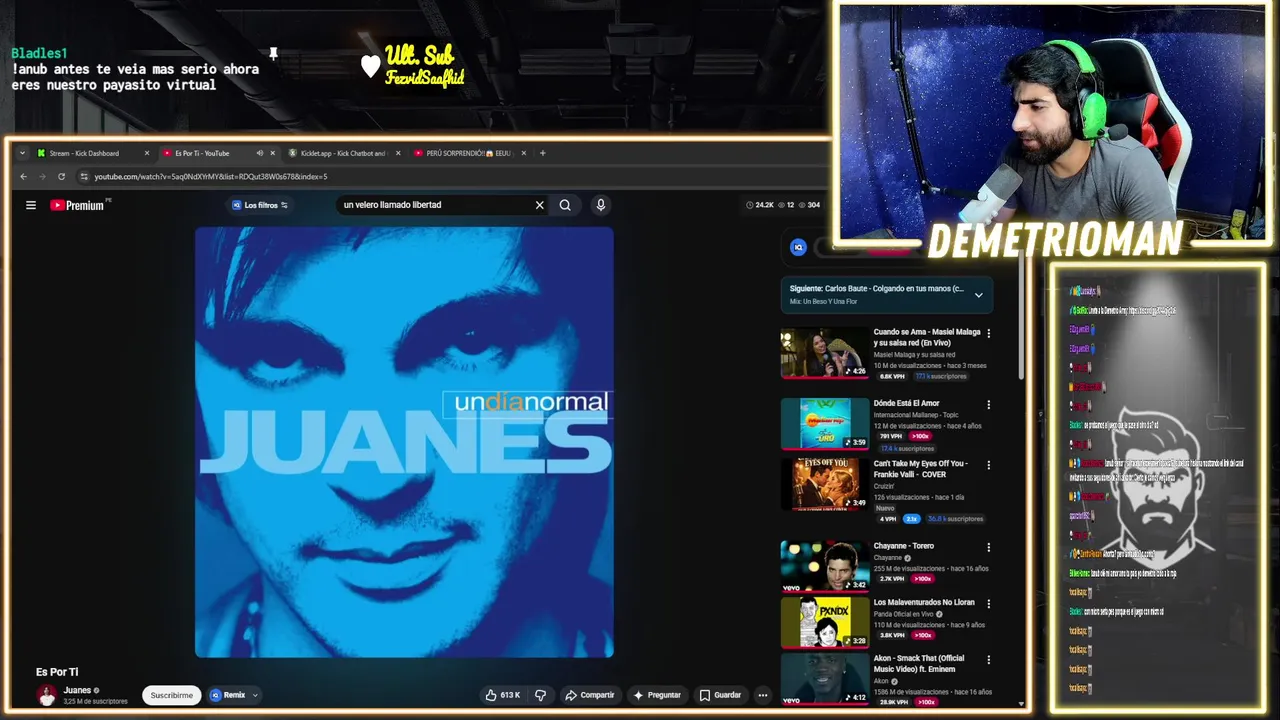This screenshot has width=1280, height=720.
Task: Open the Chayanne - Torero thumbnail
Action: [x=825, y=566]
